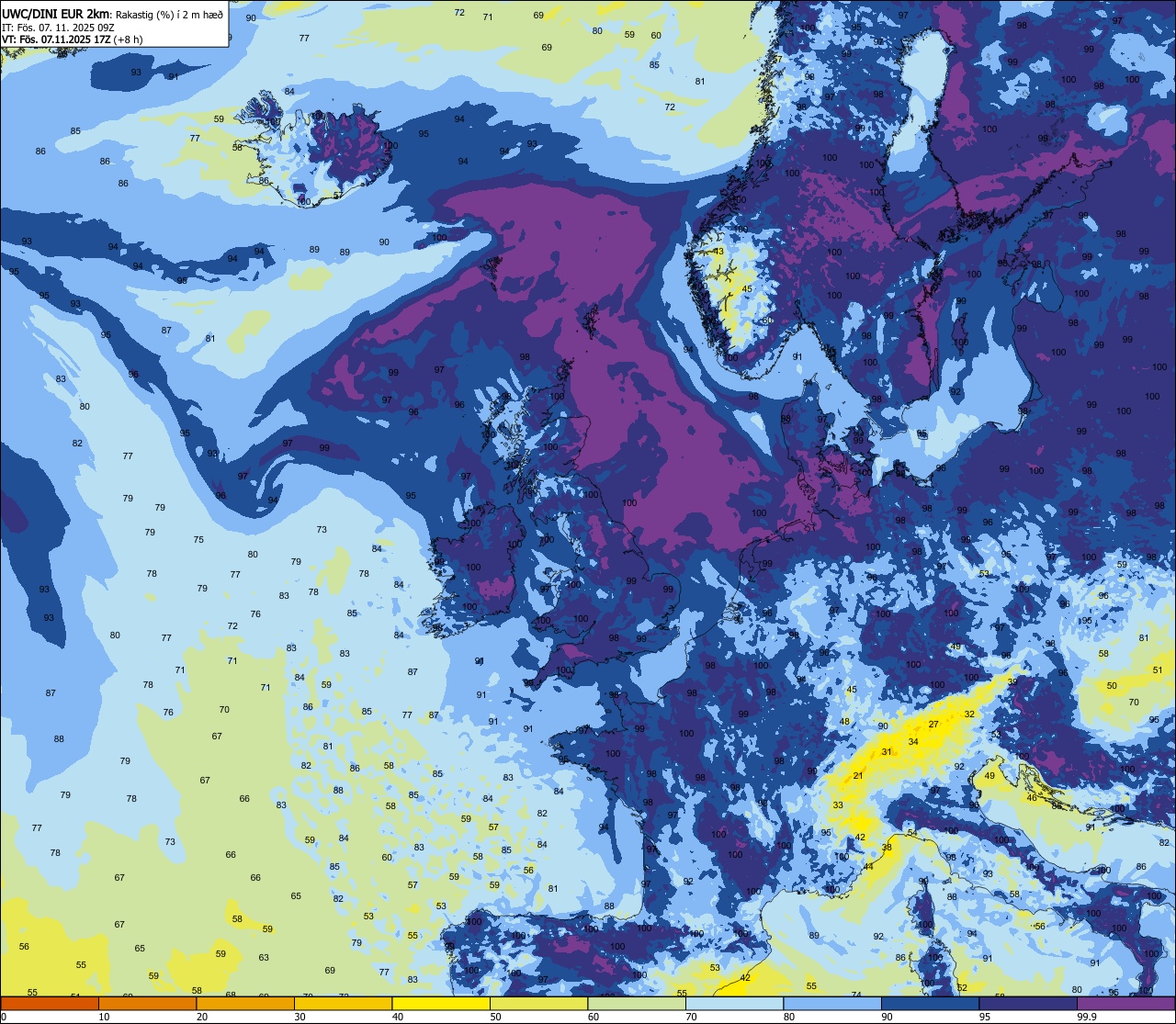Click the 'Rakastig (%) í 2 m hæð' label
This screenshot has height=1024, width=1176.
(169, 15)
